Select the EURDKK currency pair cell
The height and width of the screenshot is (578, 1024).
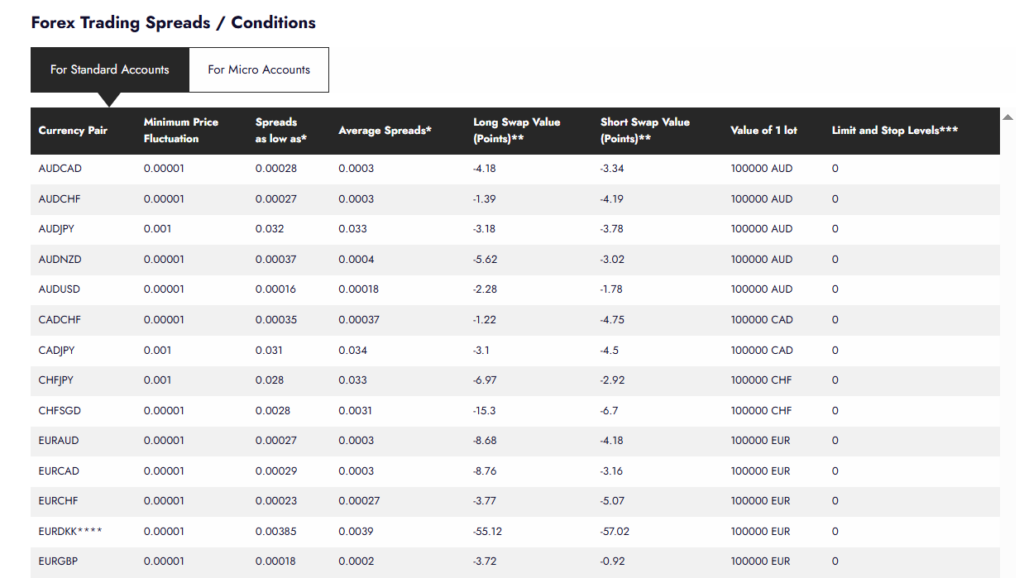pyautogui.click(x=70, y=531)
